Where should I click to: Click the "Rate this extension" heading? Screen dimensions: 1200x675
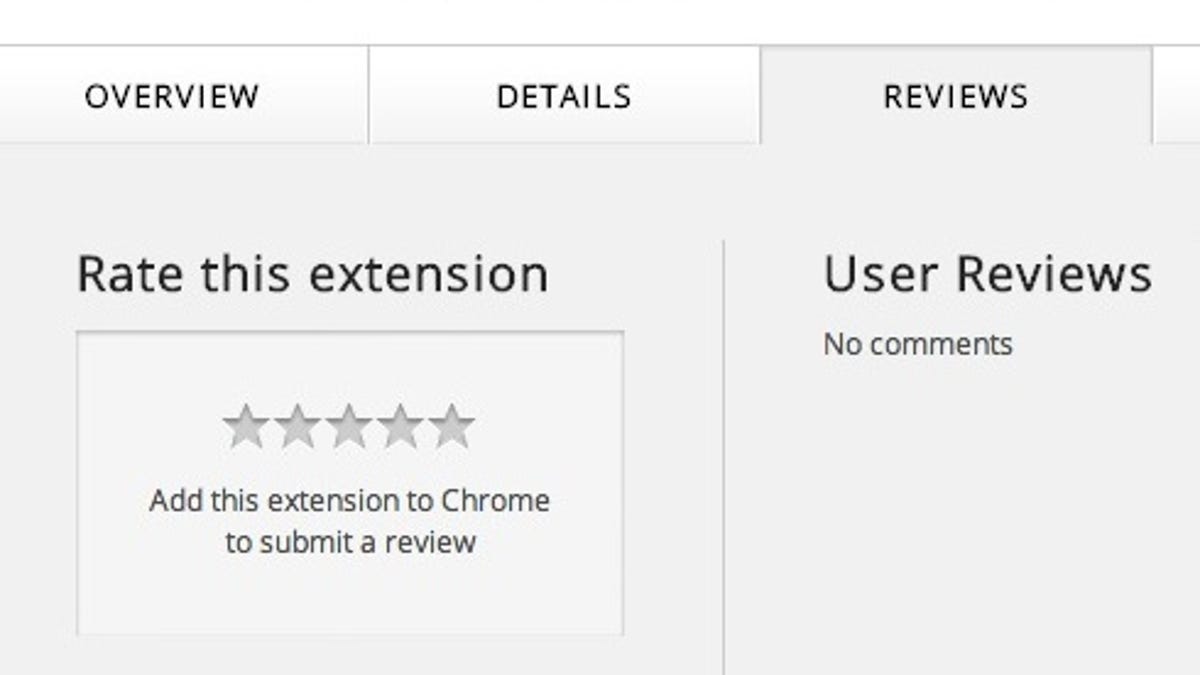click(313, 274)
